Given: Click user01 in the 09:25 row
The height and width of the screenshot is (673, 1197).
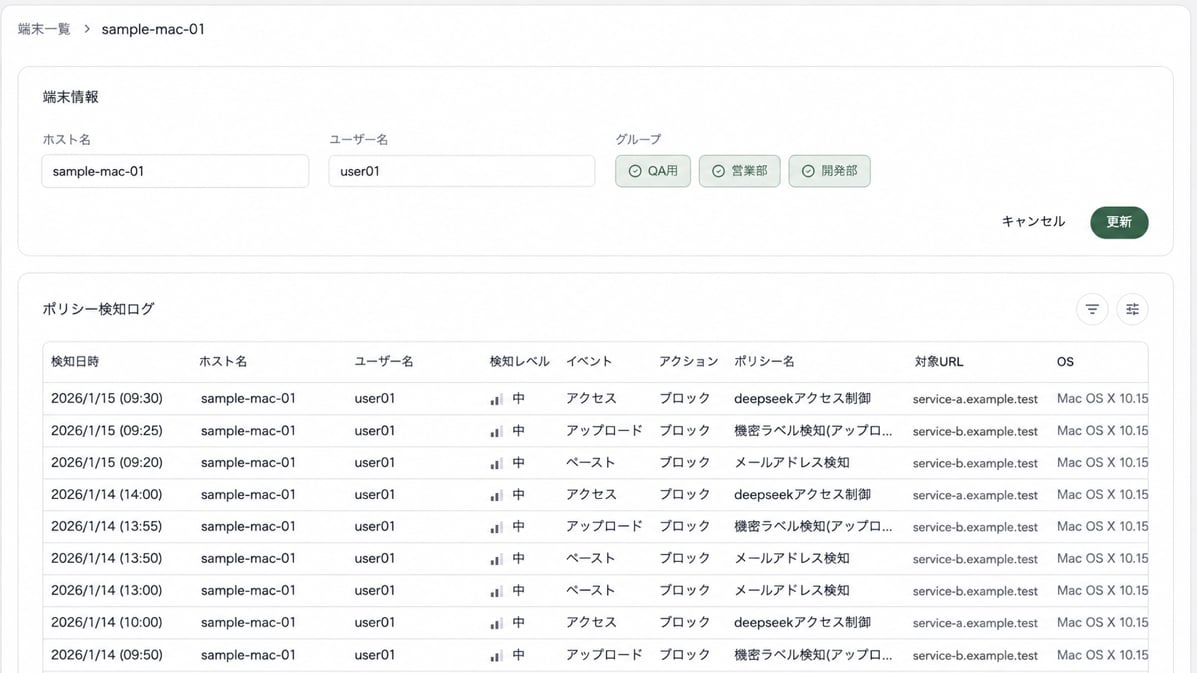Looking at the screenshot, I should pos(374,430).
